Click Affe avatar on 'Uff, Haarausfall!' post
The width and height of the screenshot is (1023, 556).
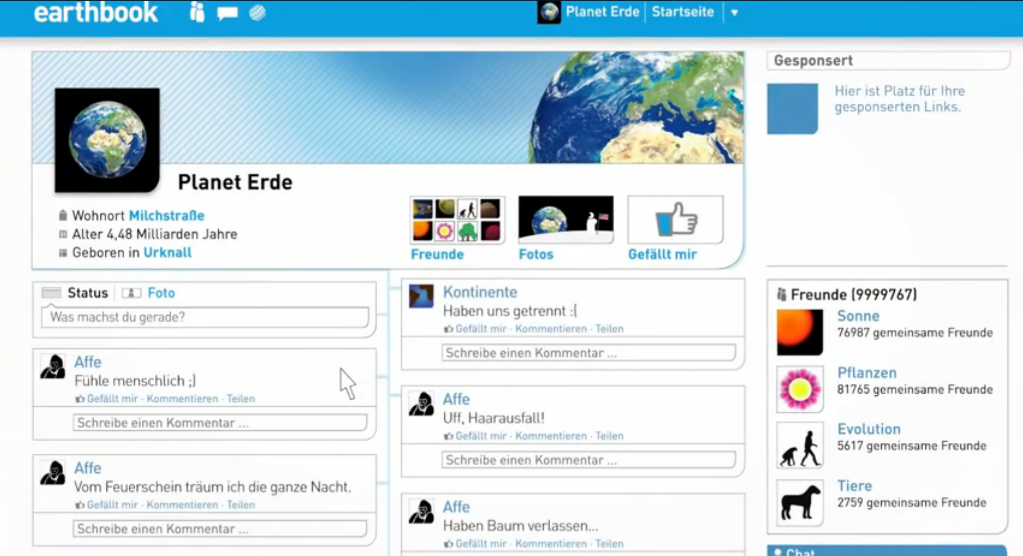[x=421, y=403]
